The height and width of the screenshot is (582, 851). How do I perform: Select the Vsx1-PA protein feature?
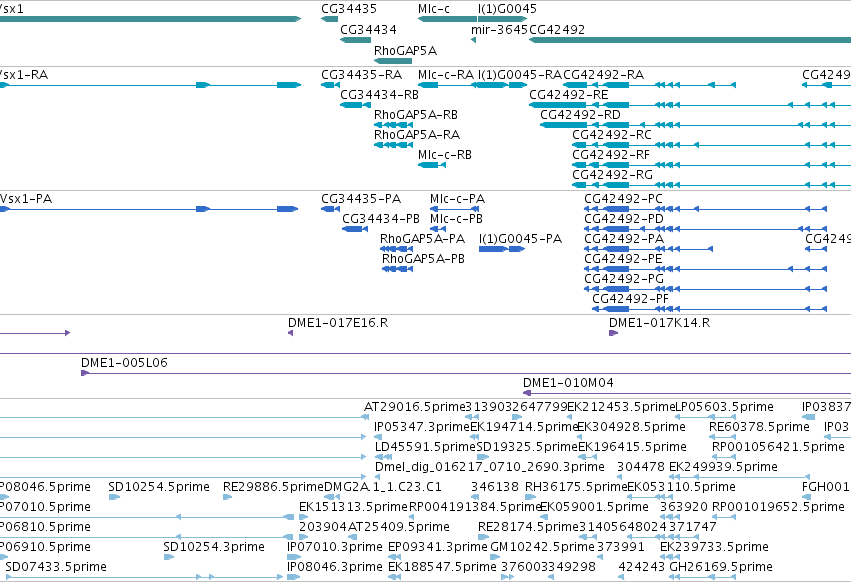26,199
